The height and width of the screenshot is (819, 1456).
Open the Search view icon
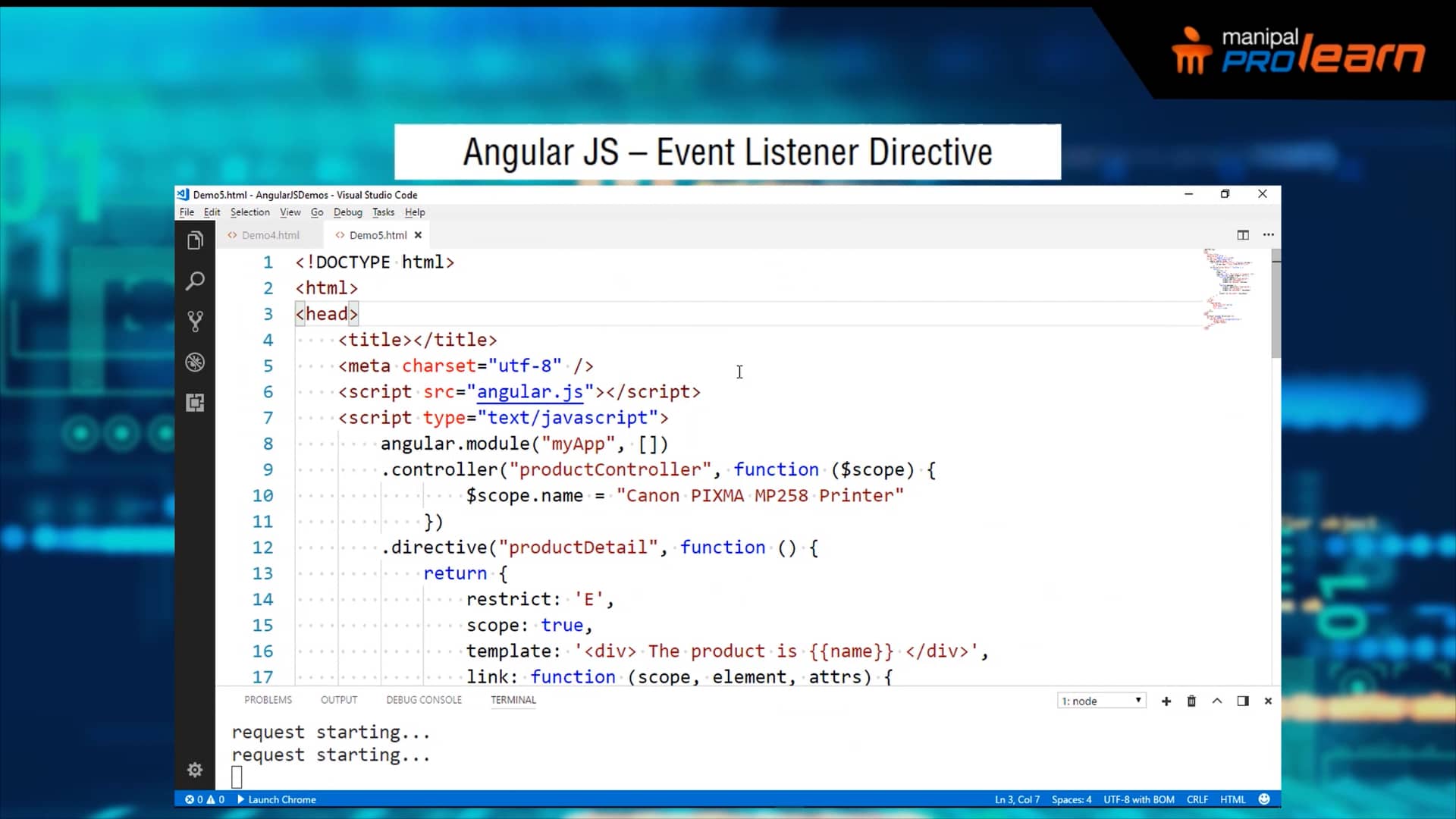pos(195,281)
